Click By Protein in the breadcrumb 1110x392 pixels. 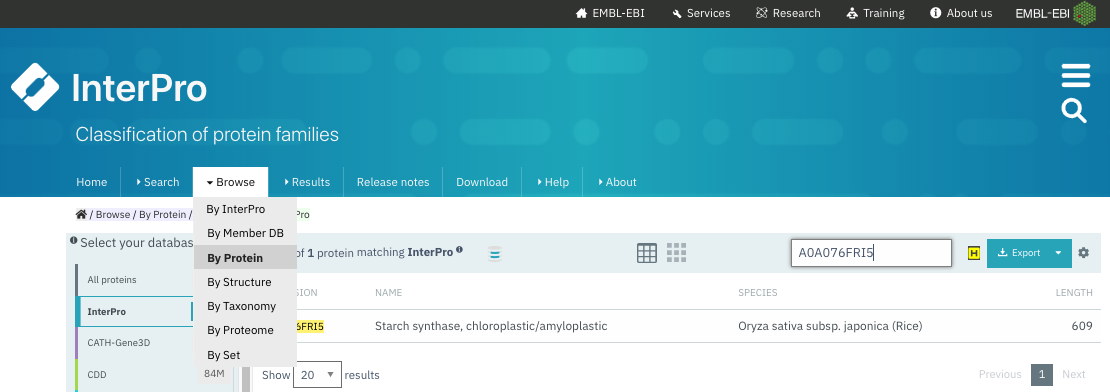[x=162, y=214]
